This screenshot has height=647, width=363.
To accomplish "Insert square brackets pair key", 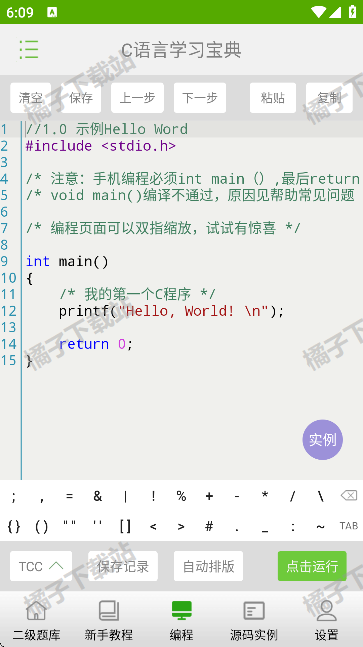I will click(125, 526).
